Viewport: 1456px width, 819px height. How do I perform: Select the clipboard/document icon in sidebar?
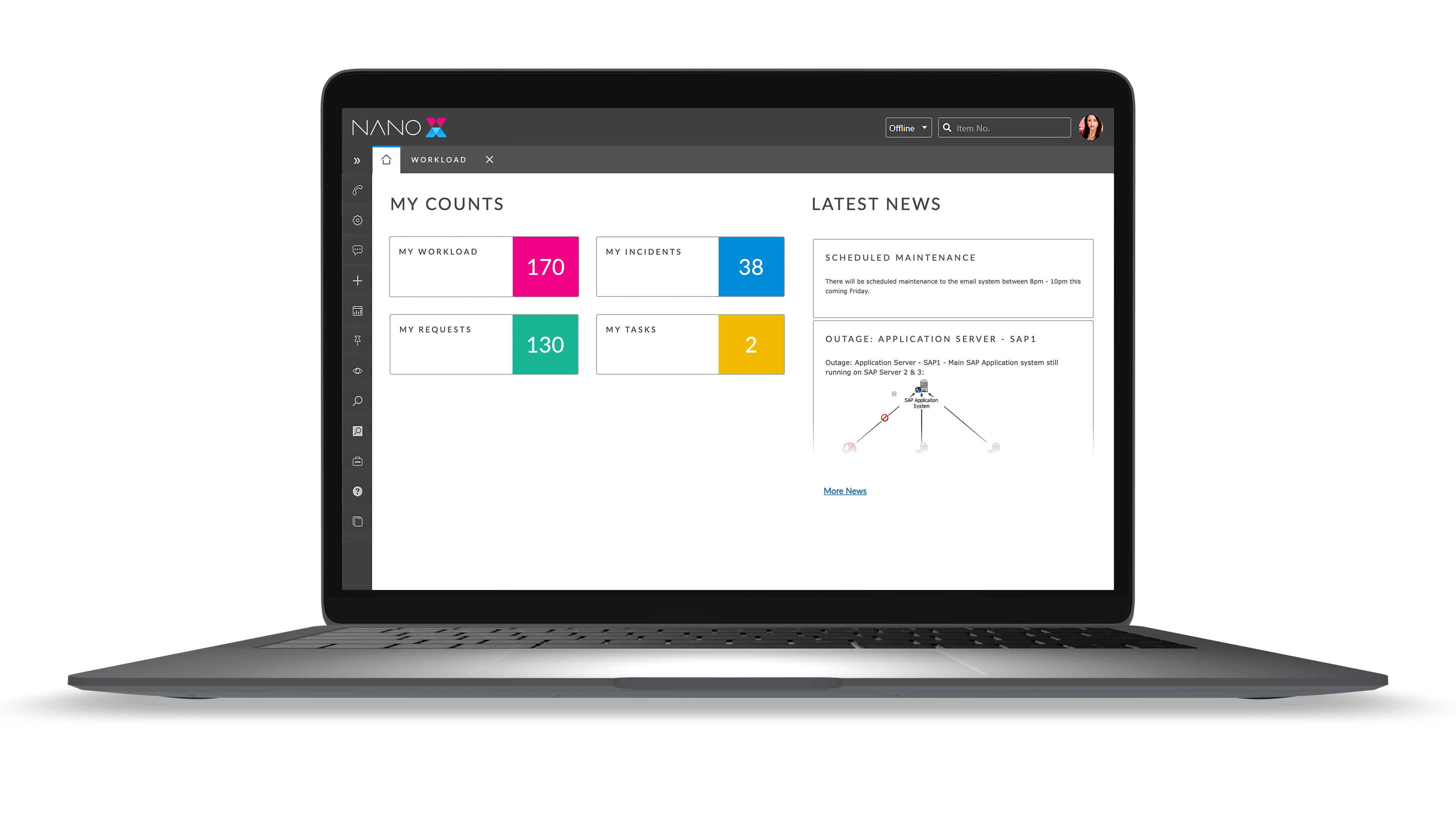pos(357,521)
